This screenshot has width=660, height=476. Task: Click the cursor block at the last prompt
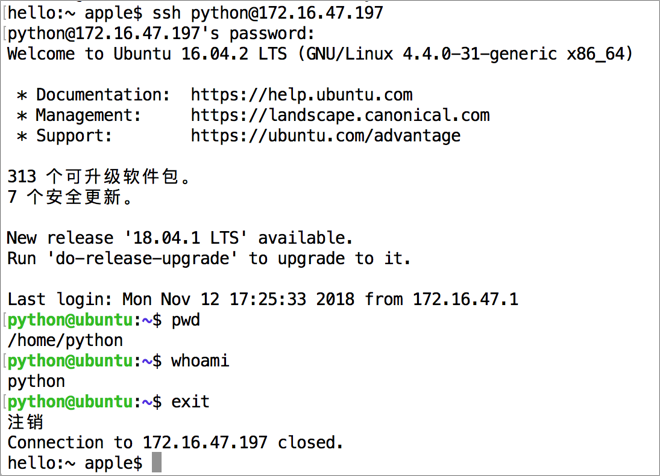point(157,463)
